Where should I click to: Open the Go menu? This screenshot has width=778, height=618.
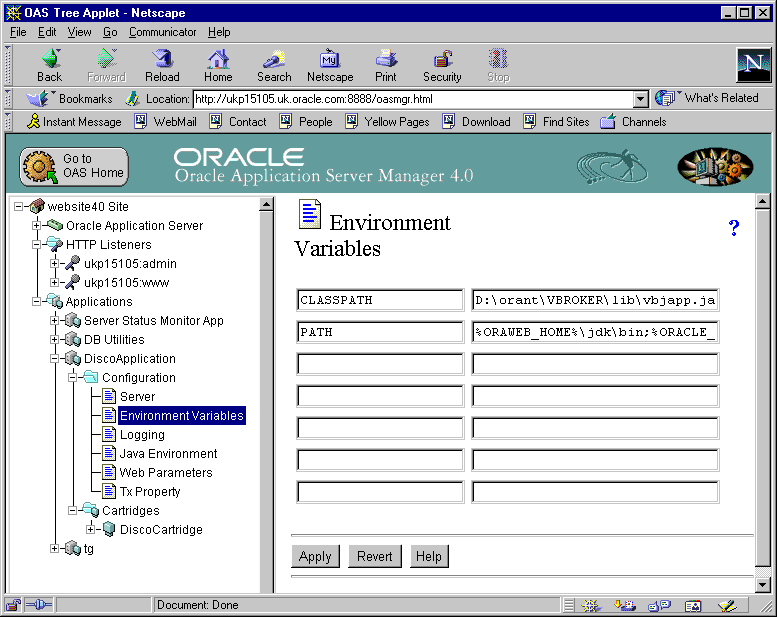[x=110, y=32]
